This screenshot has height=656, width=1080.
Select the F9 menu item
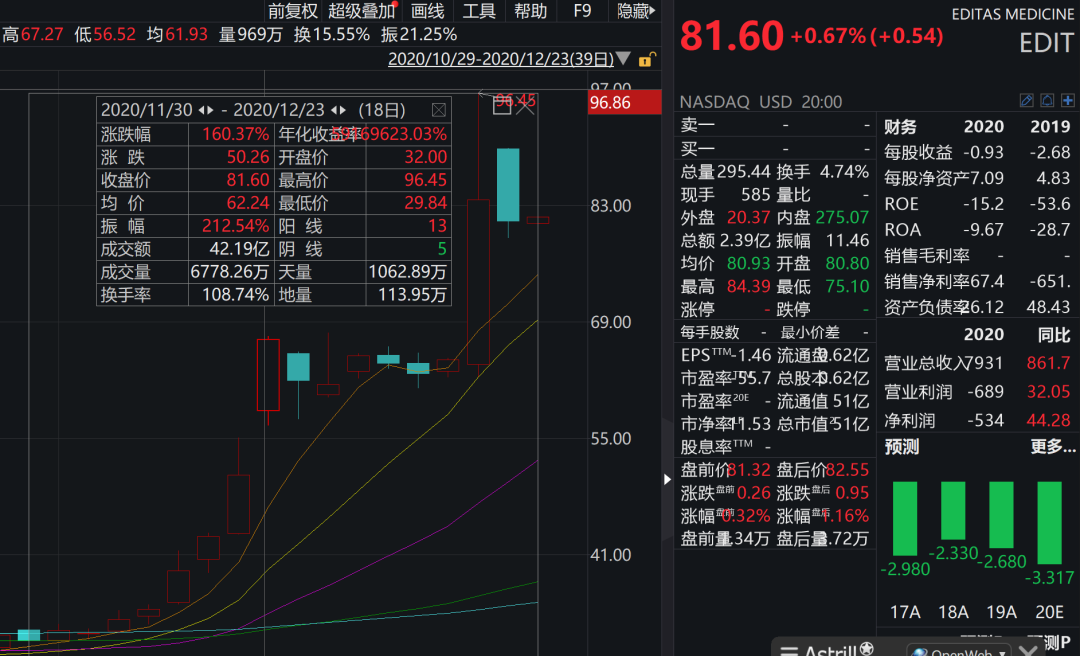point(582,11)
